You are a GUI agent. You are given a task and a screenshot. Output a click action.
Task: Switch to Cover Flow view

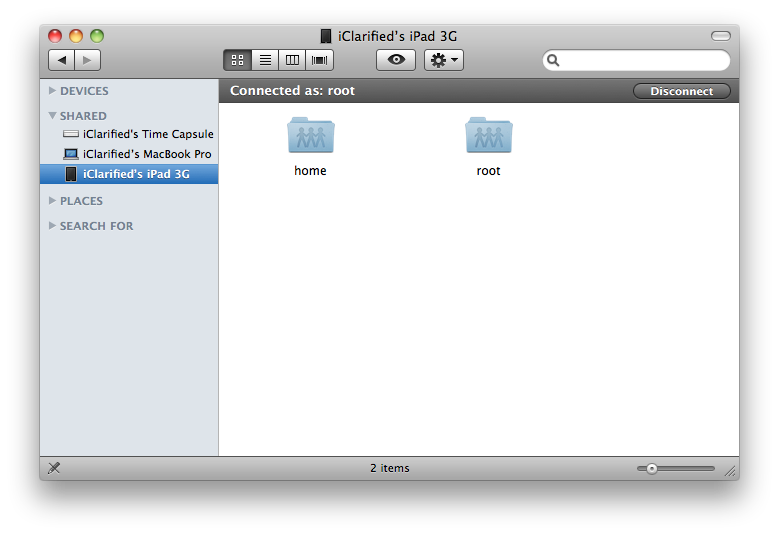coord(319,60)
